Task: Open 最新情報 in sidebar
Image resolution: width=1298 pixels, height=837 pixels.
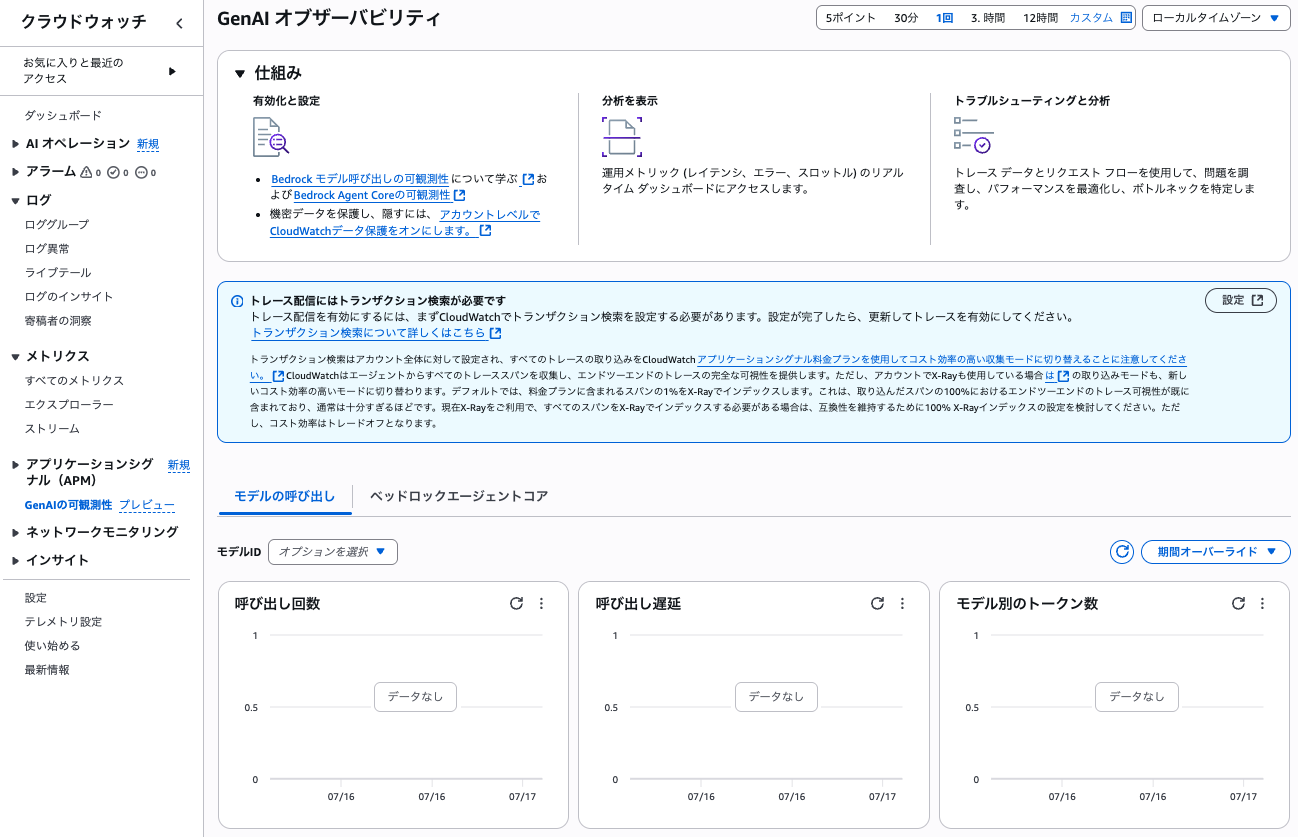Action: (47, 670)
